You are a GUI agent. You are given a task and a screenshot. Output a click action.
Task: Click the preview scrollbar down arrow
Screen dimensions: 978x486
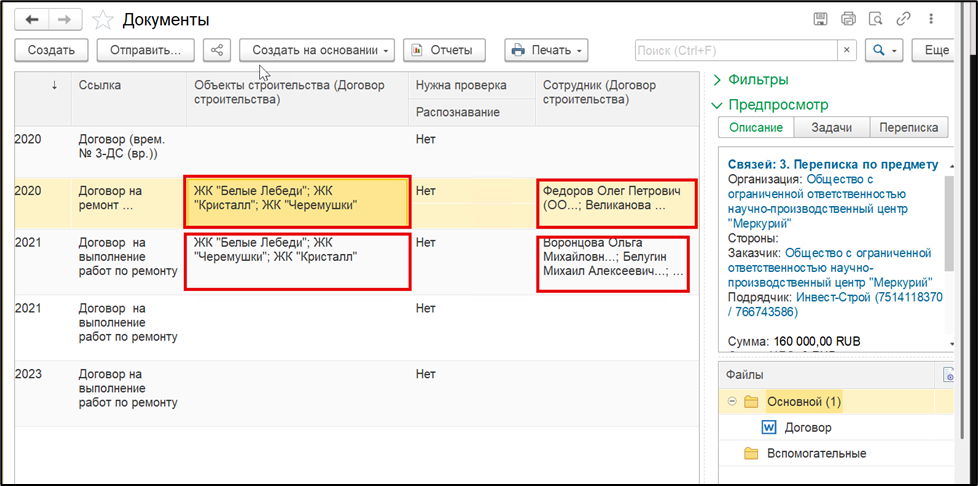click(x=952, y=344)
